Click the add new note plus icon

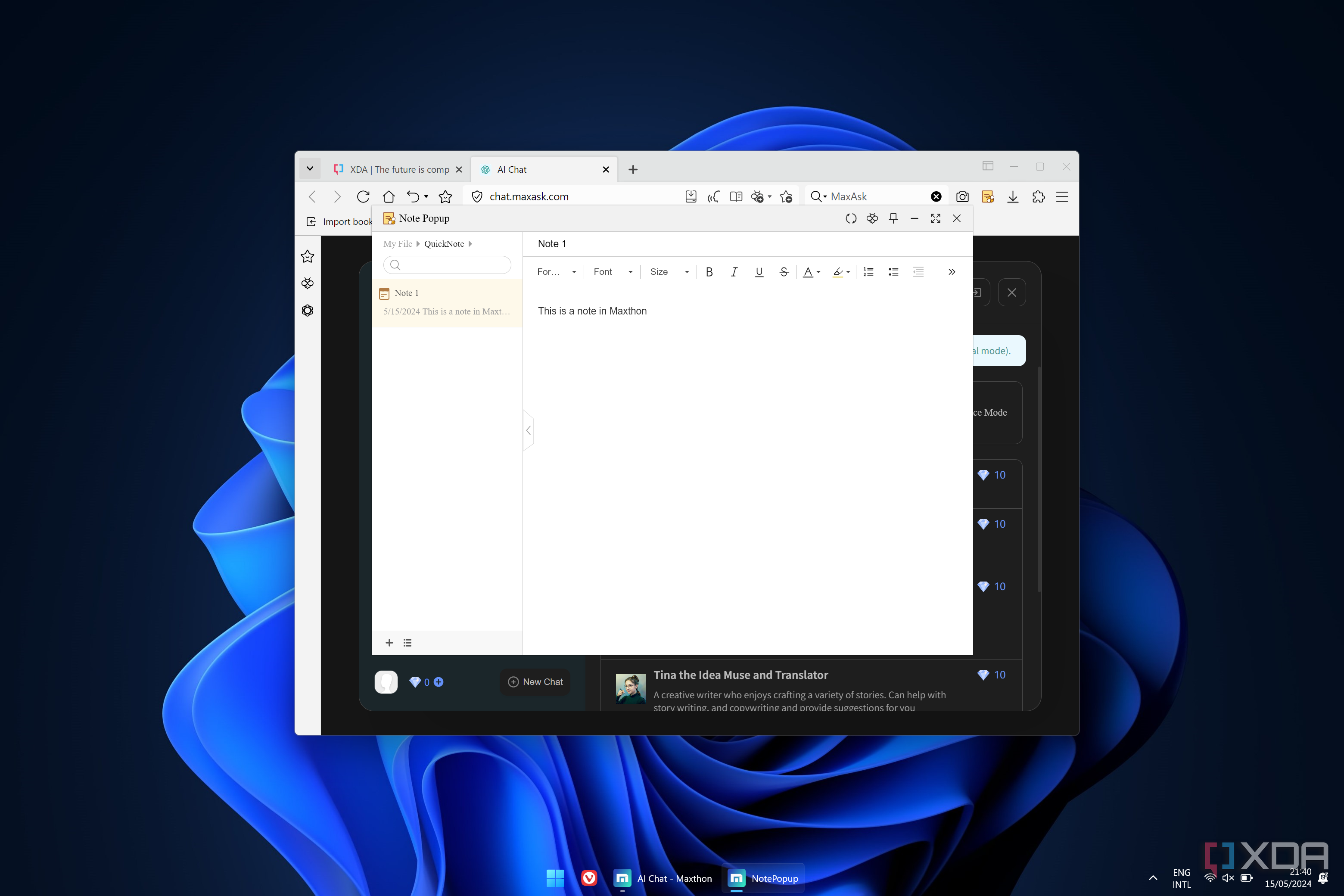coord(389,643)
